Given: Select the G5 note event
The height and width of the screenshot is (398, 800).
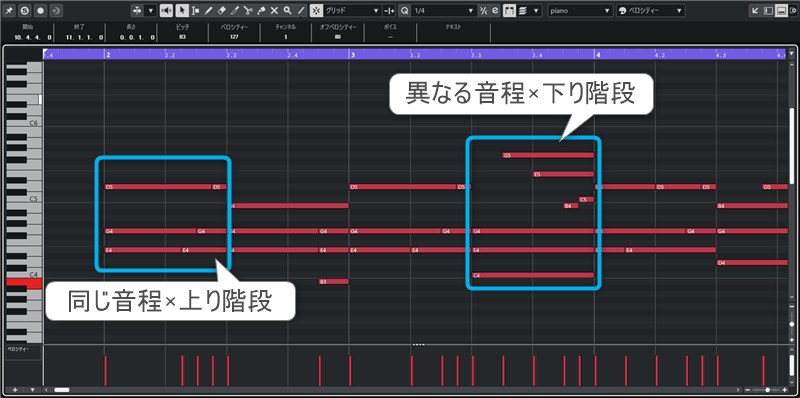Looking at the screenshot, I should point(548,155).
